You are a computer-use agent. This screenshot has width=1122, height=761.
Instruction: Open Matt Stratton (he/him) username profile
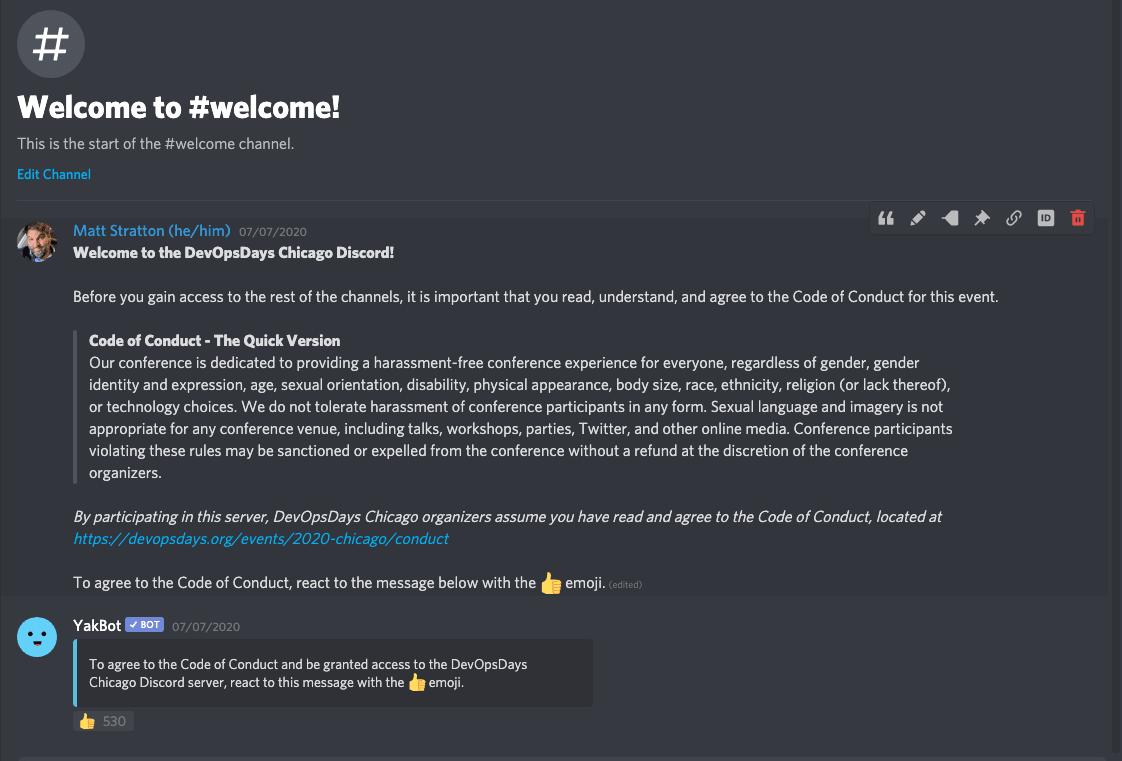coord(152,230)
